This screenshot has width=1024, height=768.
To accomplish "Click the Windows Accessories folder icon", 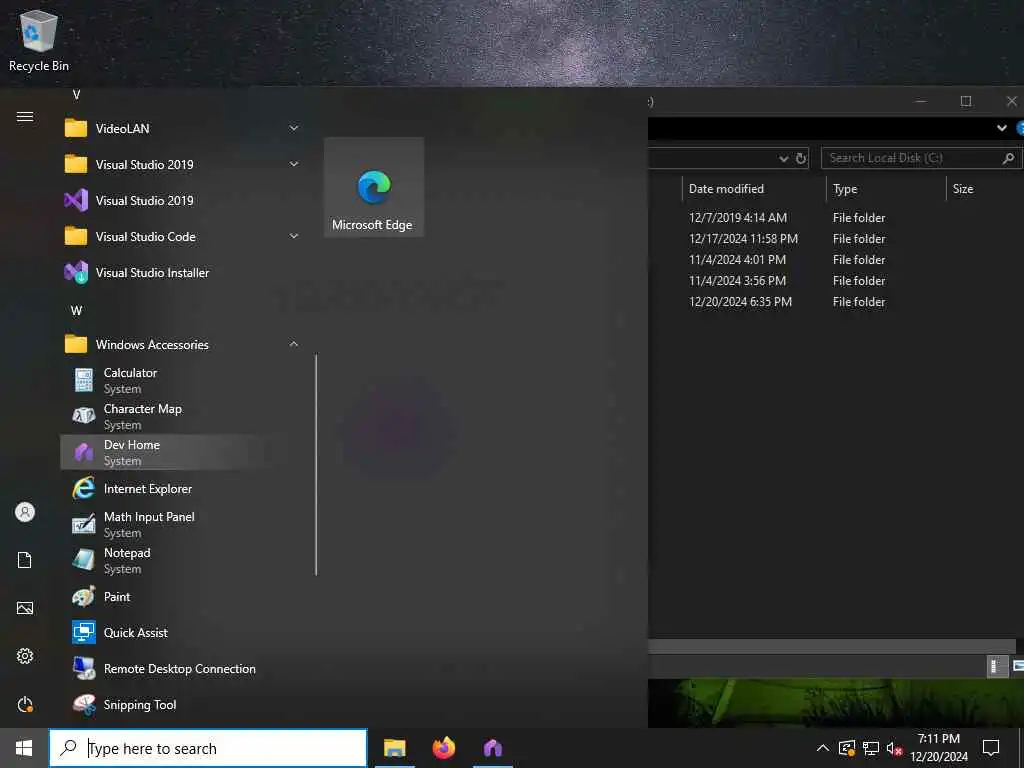I will pos(76,344).
